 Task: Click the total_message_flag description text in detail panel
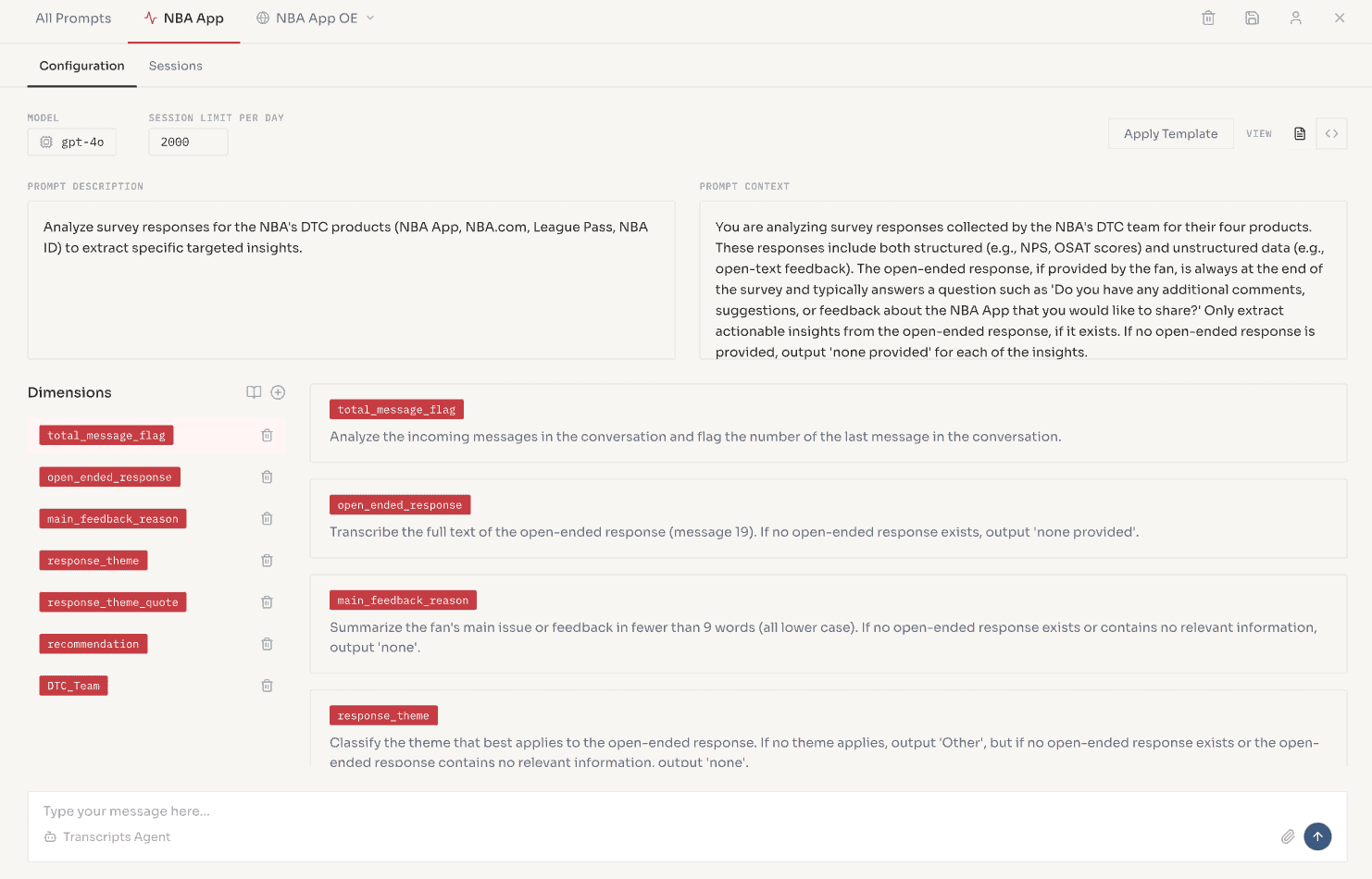coord(695,437)
